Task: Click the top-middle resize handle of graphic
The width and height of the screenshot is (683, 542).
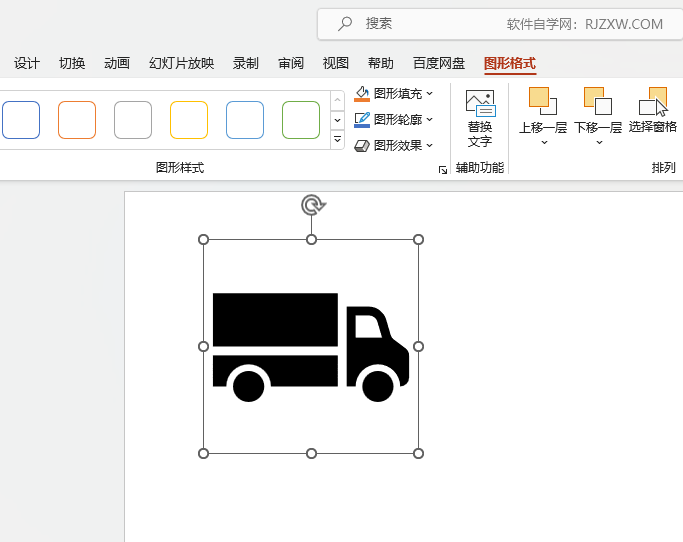Action: 311,239
